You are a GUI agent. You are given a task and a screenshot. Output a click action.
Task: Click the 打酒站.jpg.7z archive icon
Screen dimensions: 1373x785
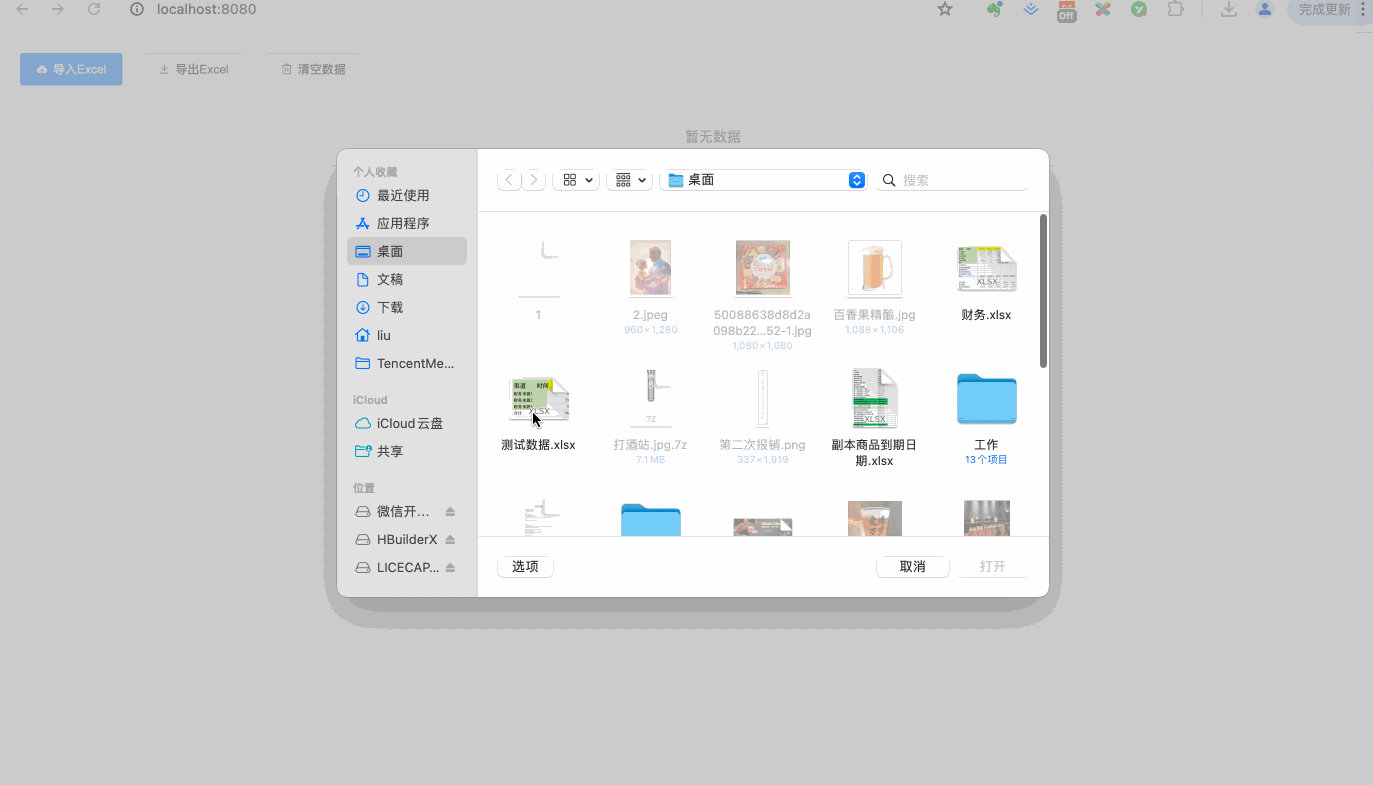pyautogui.click(x=650, y=398)
